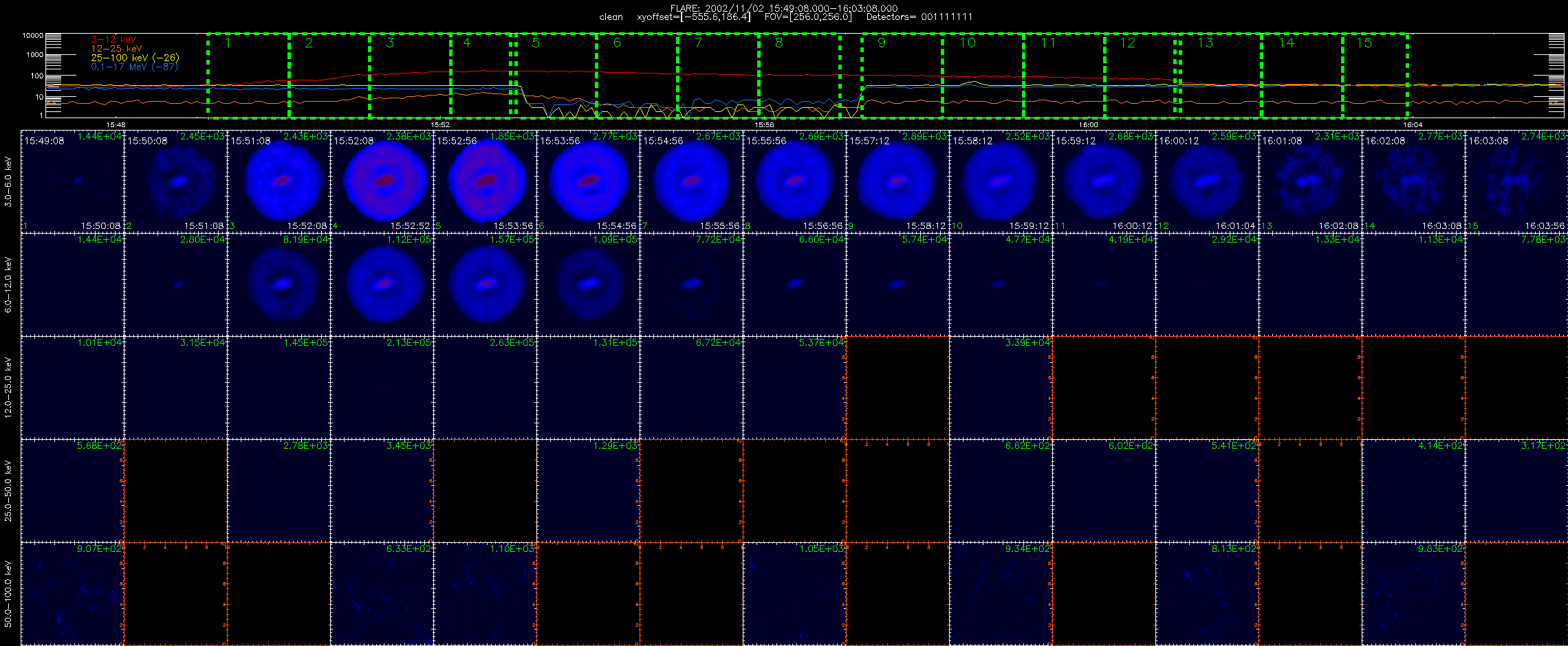
Task: Click the xyoffset=[-555.6,186.4] label
Action: click(x=693, y=17)
